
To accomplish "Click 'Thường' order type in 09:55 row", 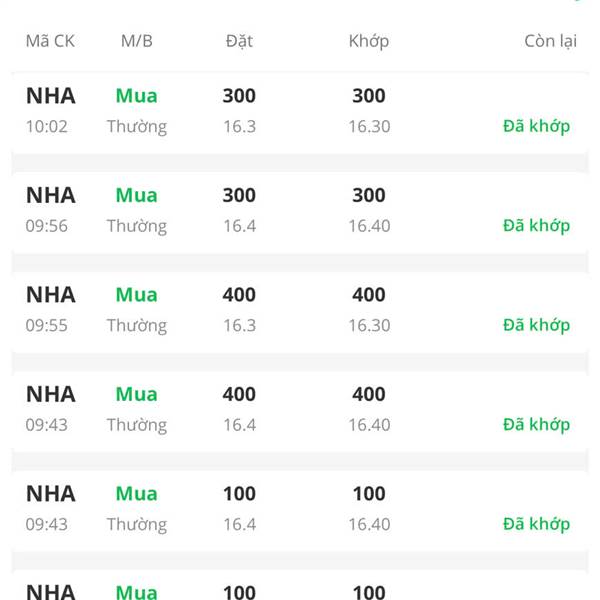I will (x=137, y=326).
